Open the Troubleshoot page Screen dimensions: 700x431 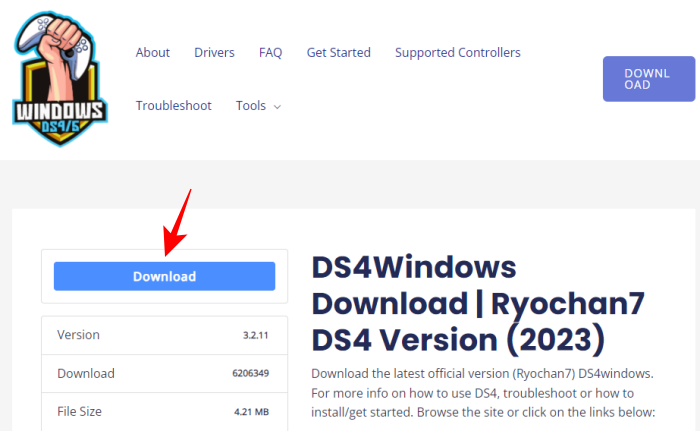pos(174,106)
